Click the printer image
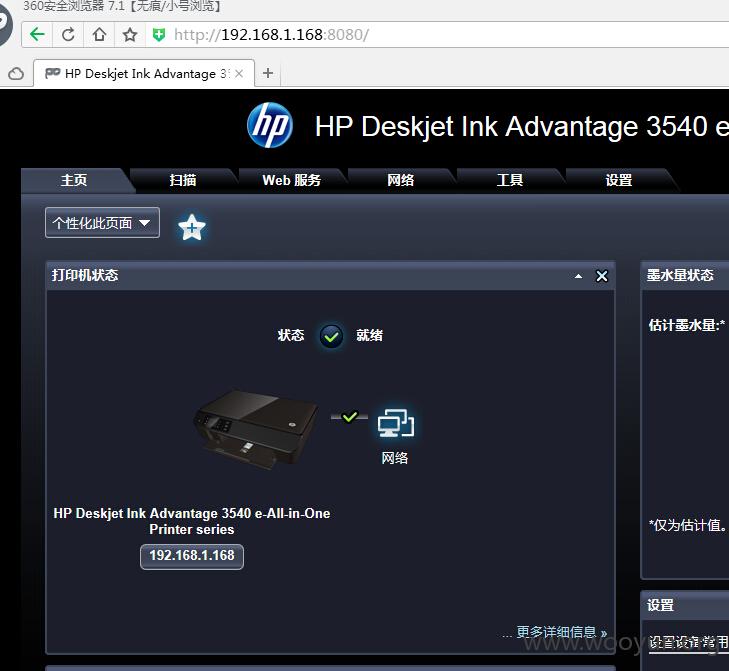Viewport: 729px width, 671px height. tap(256, 429)
